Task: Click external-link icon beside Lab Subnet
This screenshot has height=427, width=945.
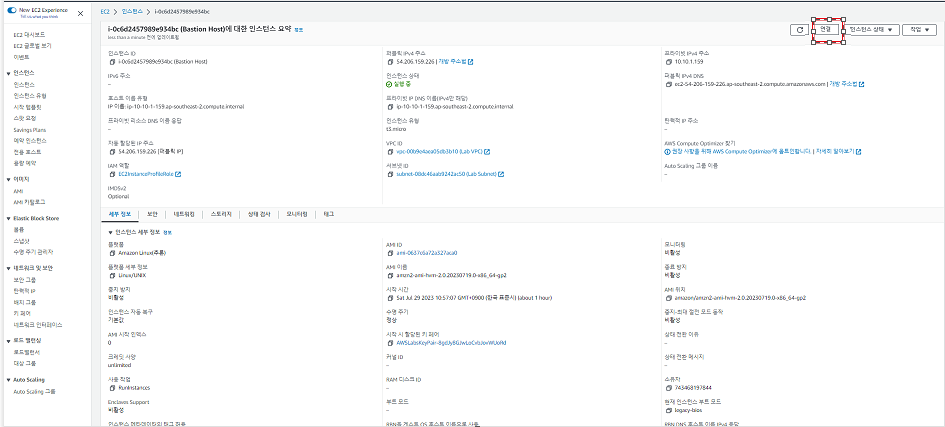Action: pyautogui.click(x=501, y=175)
